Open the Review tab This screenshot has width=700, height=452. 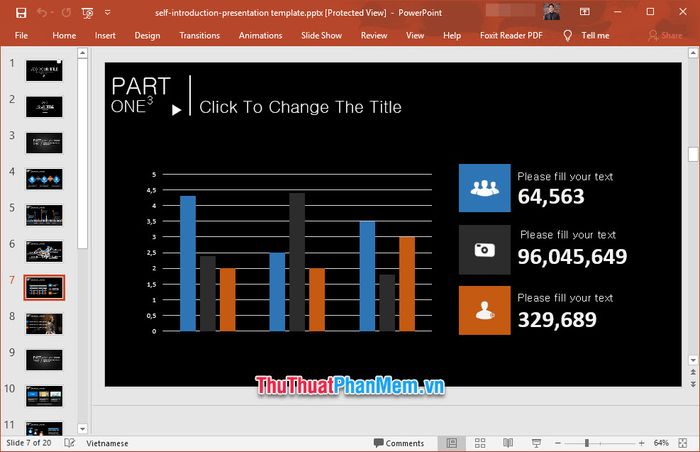tap(374, 35)
